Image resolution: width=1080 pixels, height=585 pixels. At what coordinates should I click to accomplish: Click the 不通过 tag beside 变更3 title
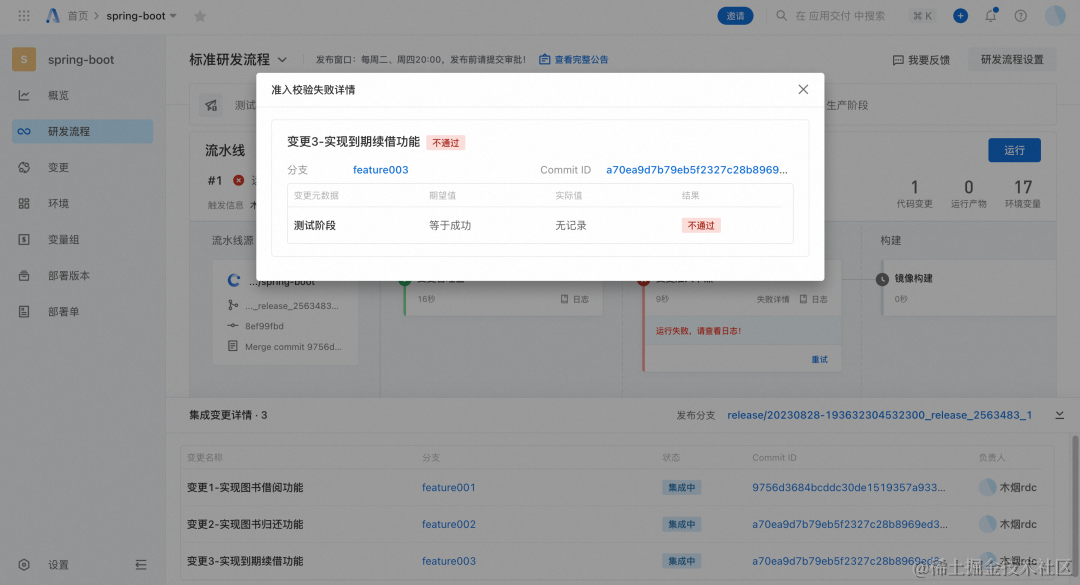coord(446,143)
